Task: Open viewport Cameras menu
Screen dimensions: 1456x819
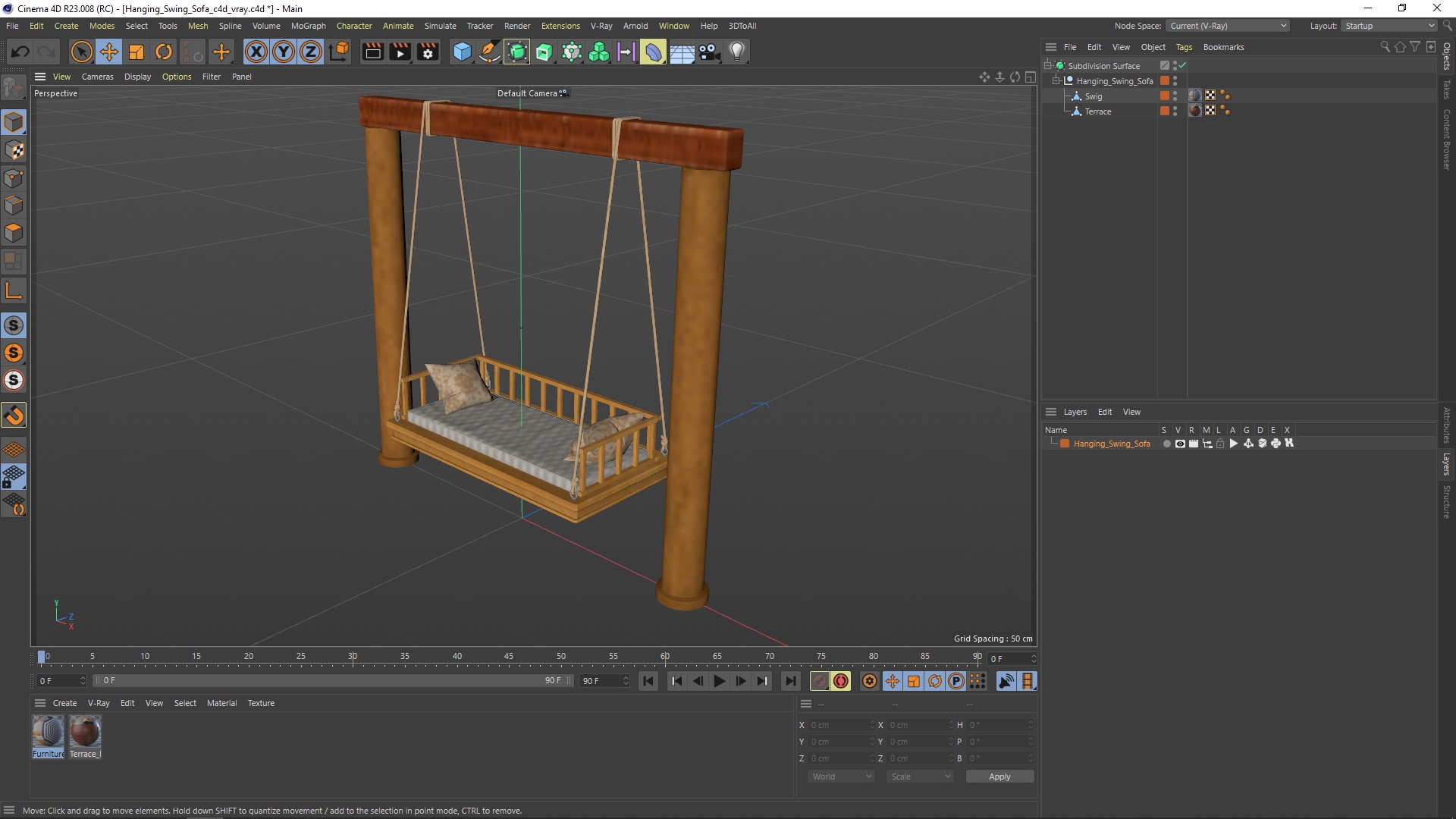Action: [97, 77]
